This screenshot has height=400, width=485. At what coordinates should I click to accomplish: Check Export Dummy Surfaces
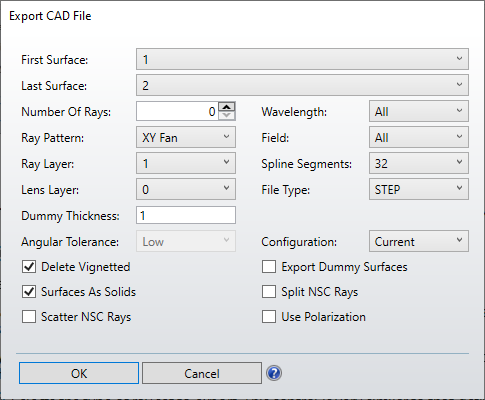coord(269,267)
